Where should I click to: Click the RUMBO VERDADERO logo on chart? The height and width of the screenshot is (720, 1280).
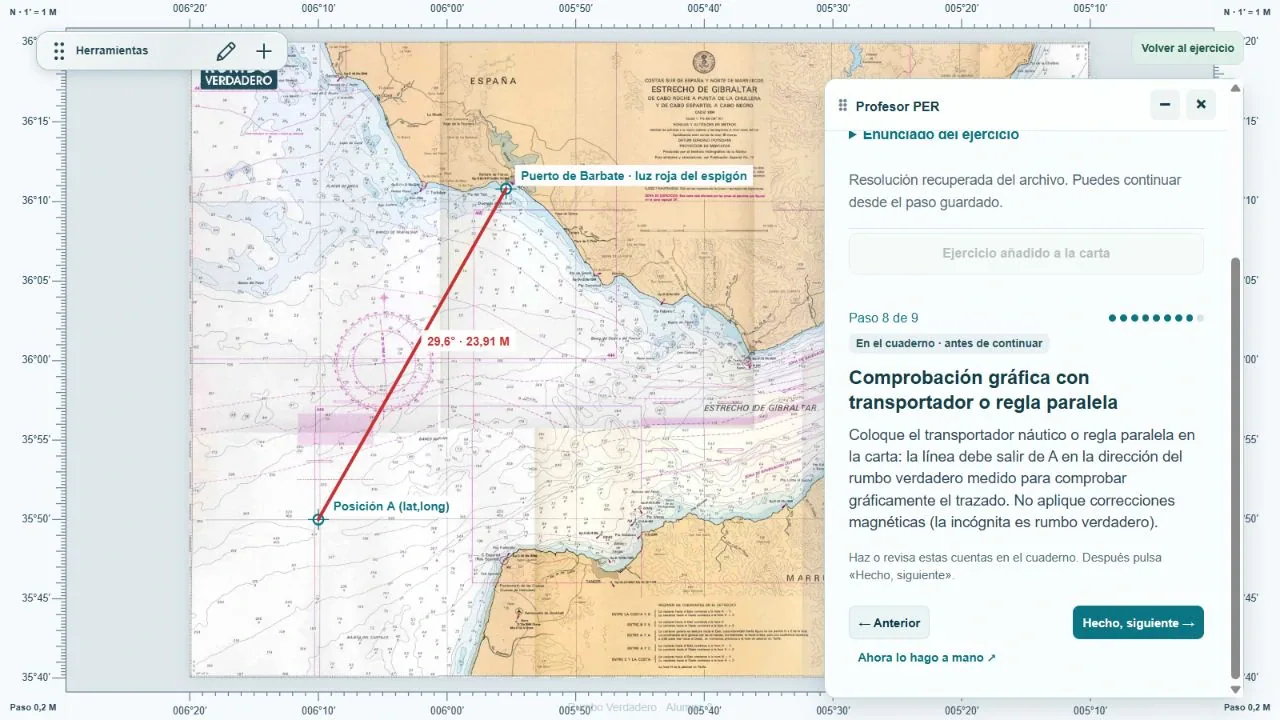[x=238, y=76]
